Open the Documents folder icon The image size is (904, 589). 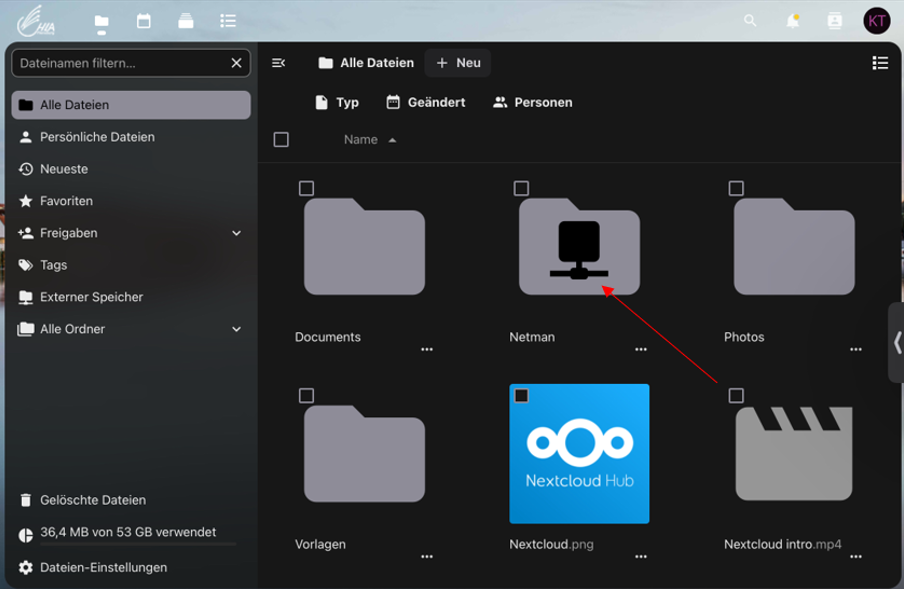point(364,247)
